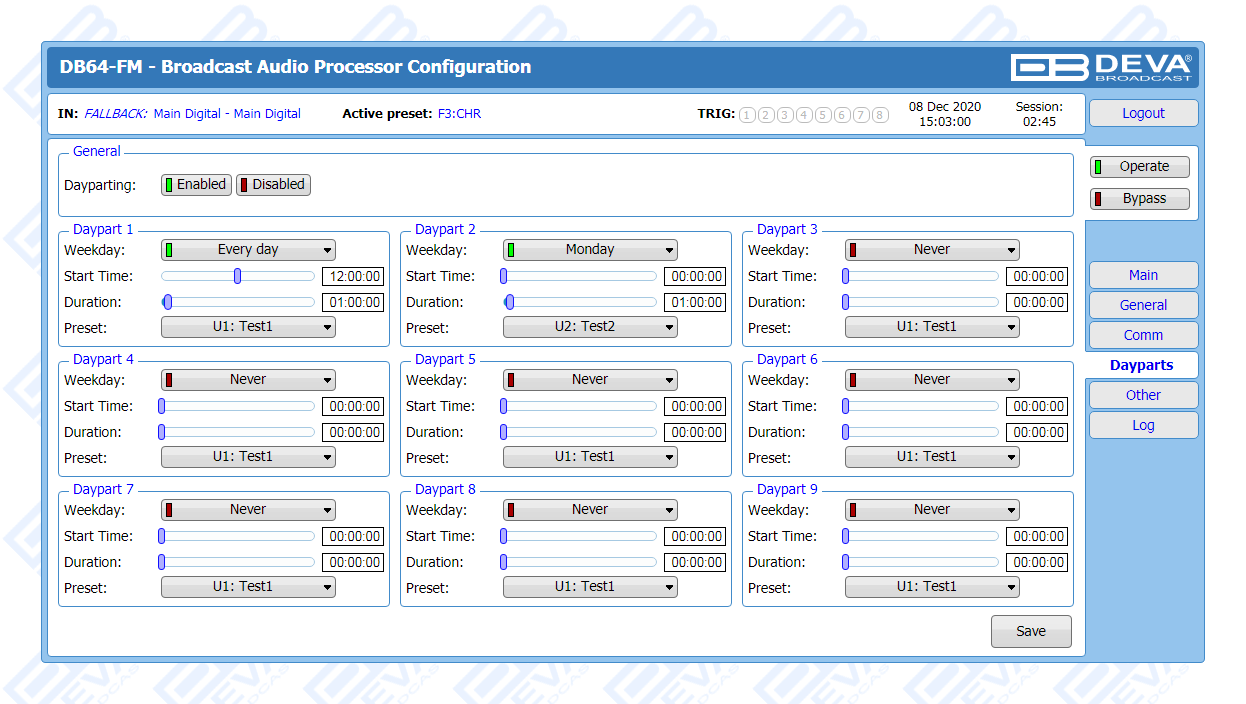Expand Daypart 2 Preset dropdown showing U2: Test2
The height and width of the screenshot is (704, 1246).
tap(590, 327)
